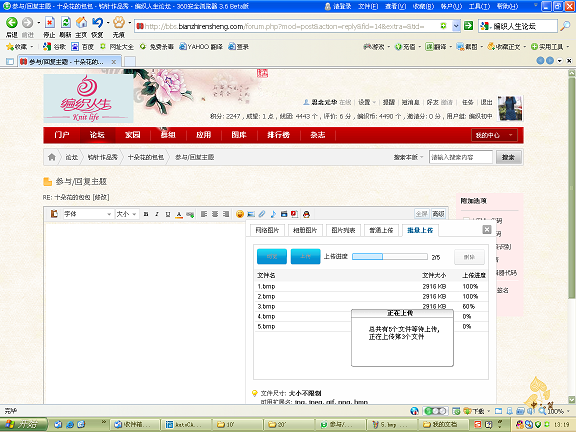Select the 3.bmp row in the file list
This screenshot has height=432, width=576.
(371, 306)
